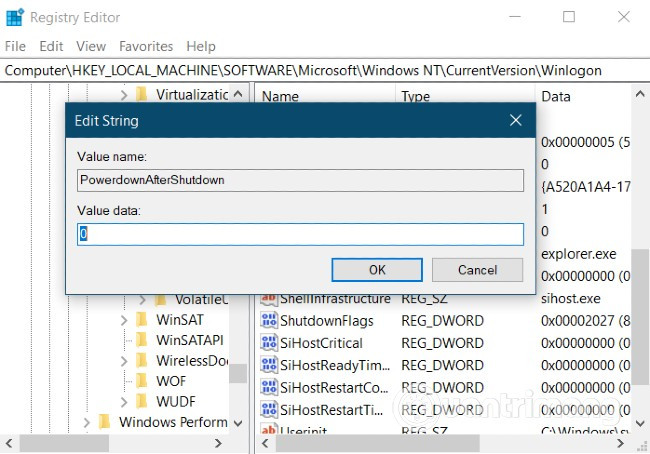Select the WinSAT folder icon
The width and height of the screenshot is (650, 454).
(141, 320)
